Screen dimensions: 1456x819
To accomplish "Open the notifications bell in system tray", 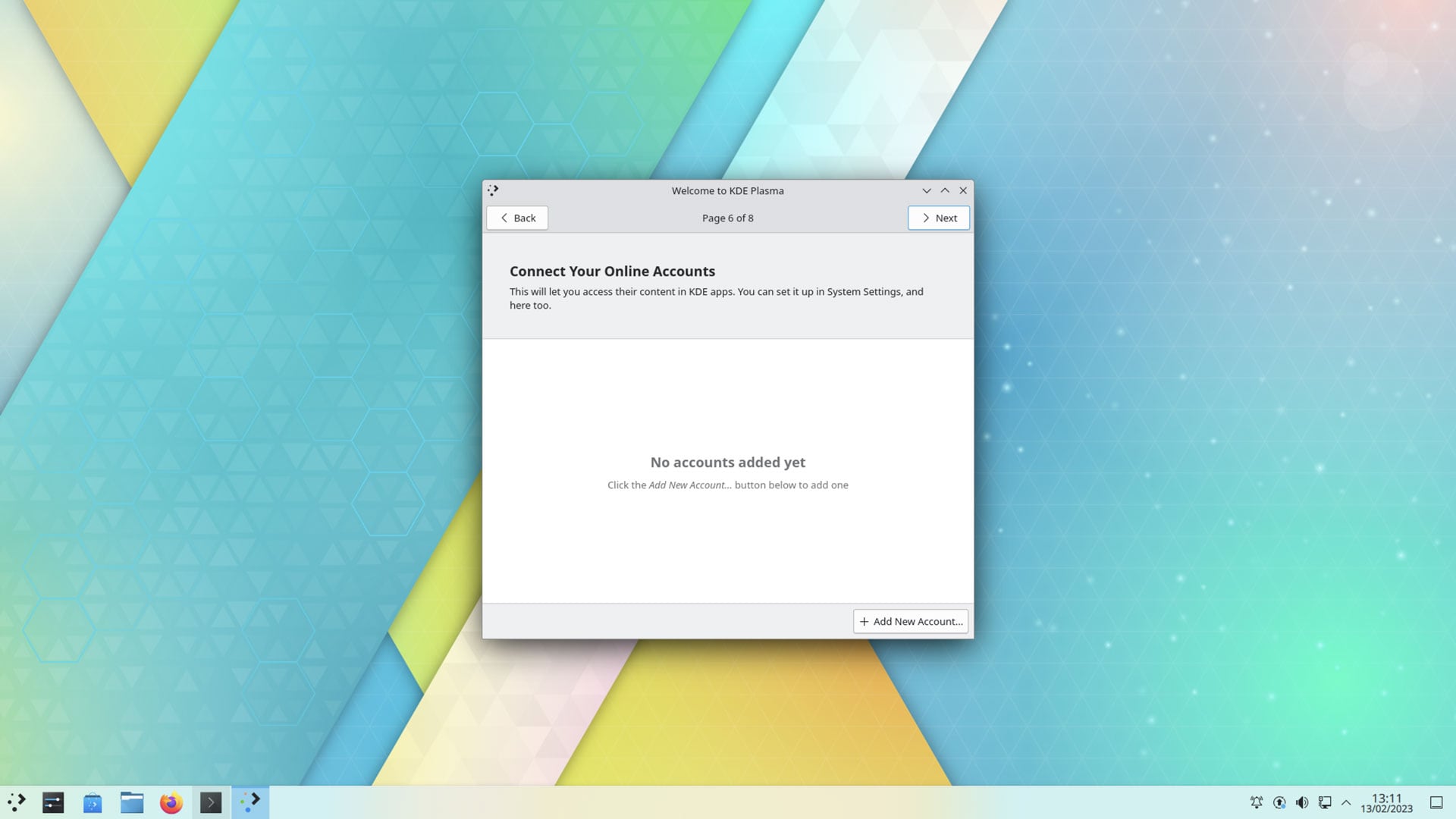I will pyautogui.click(x=1257, y=802).
